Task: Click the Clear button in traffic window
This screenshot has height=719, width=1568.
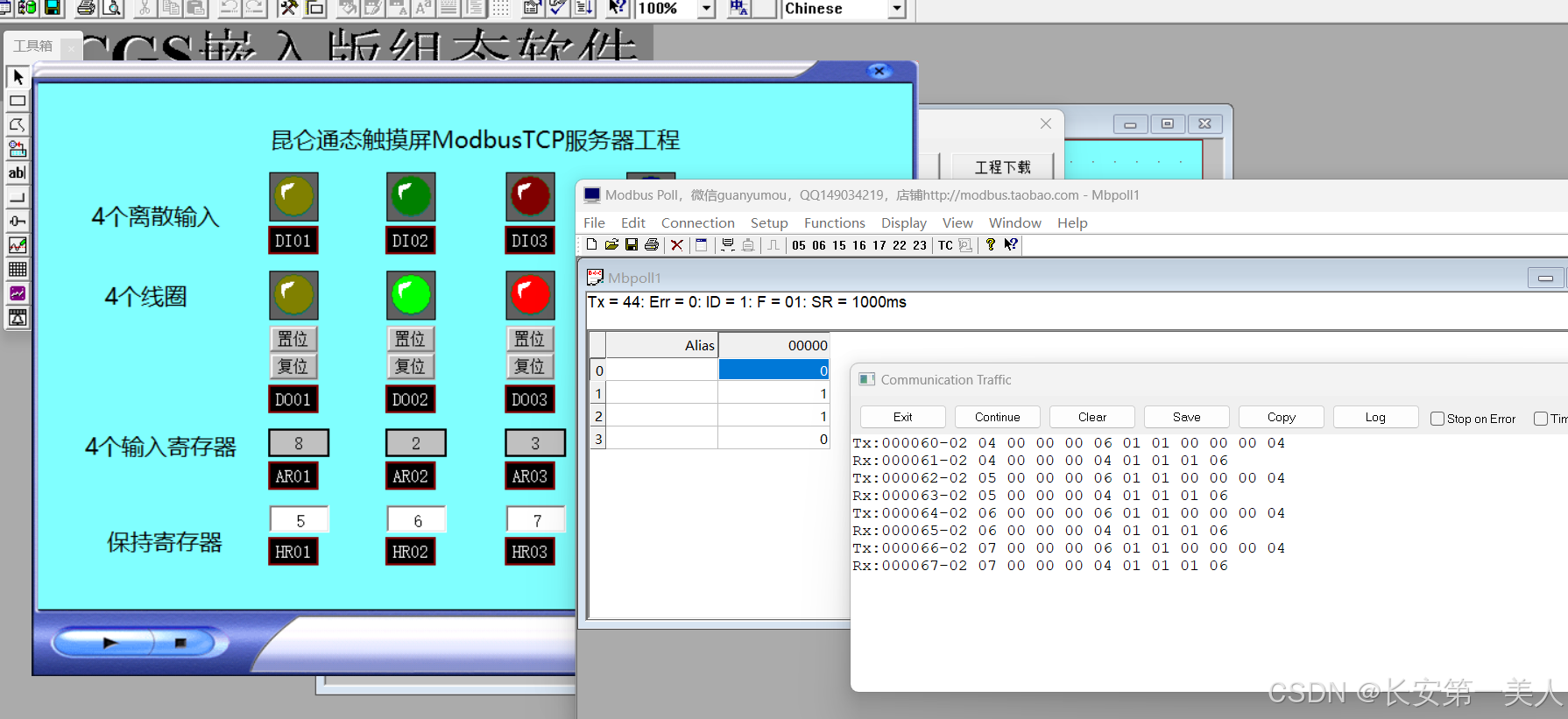Action: tap(1091, 417)
